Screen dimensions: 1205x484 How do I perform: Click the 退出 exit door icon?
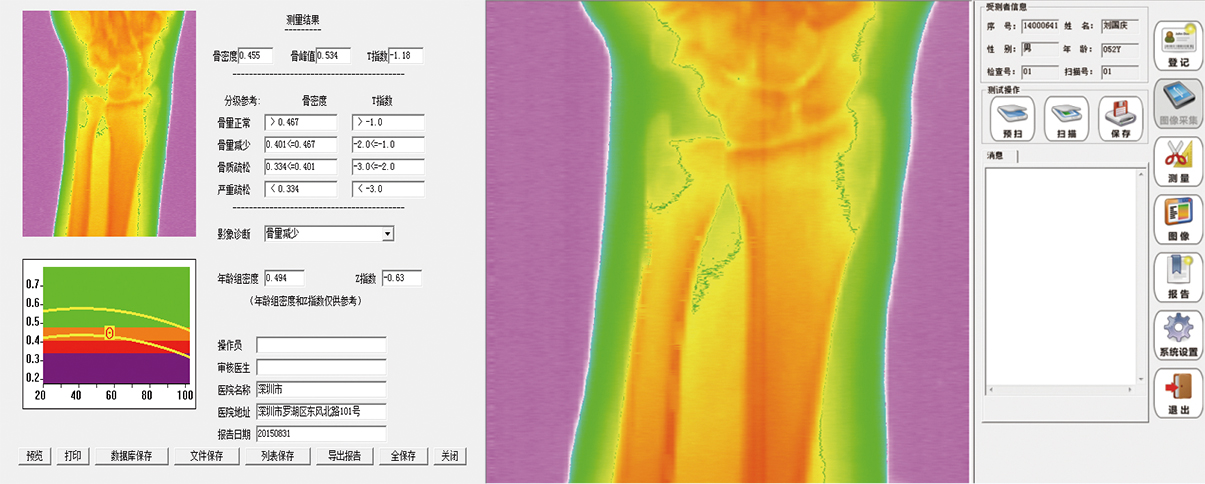(1178, 392)
